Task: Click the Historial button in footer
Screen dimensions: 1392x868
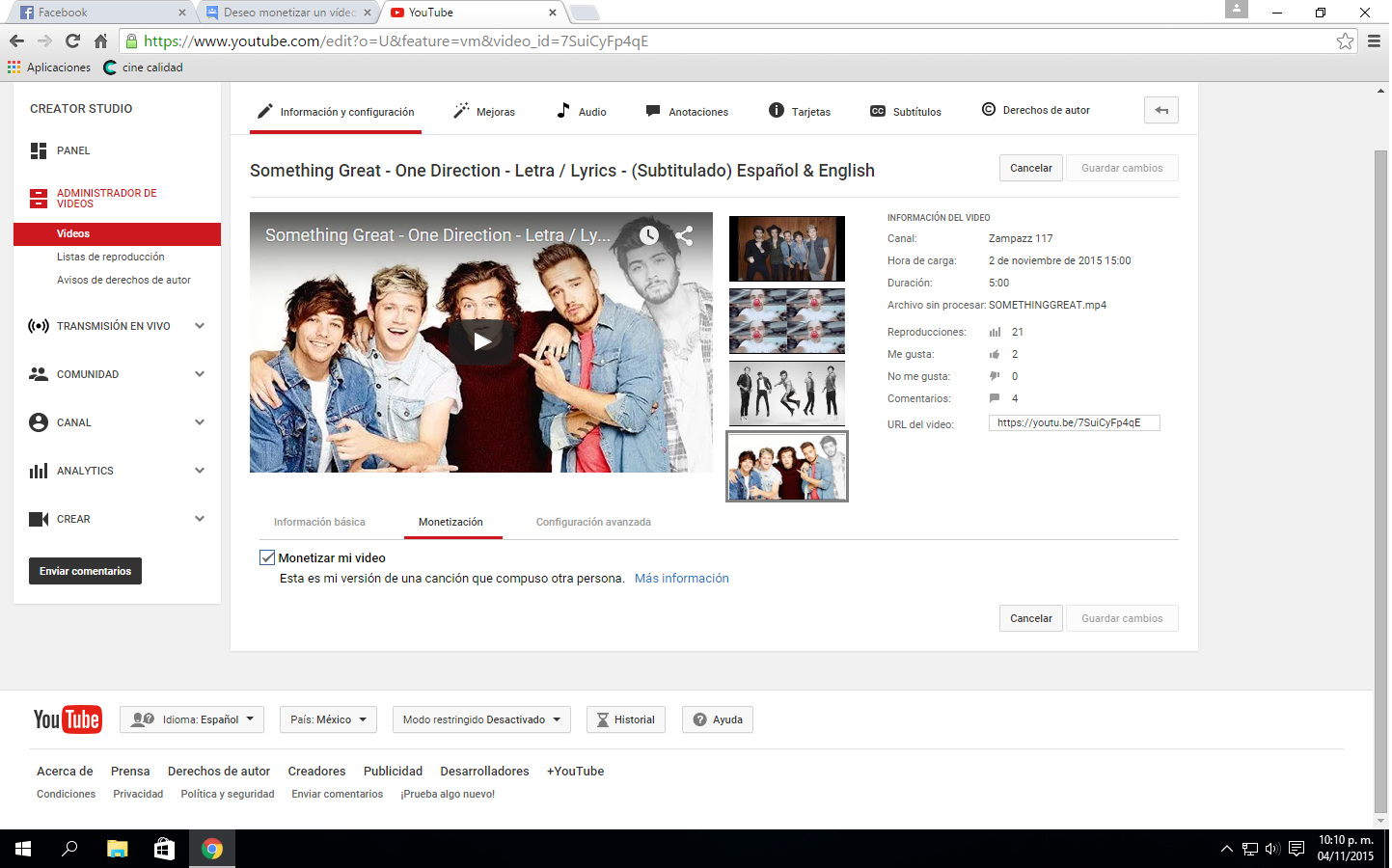Action: click(626, 719)
